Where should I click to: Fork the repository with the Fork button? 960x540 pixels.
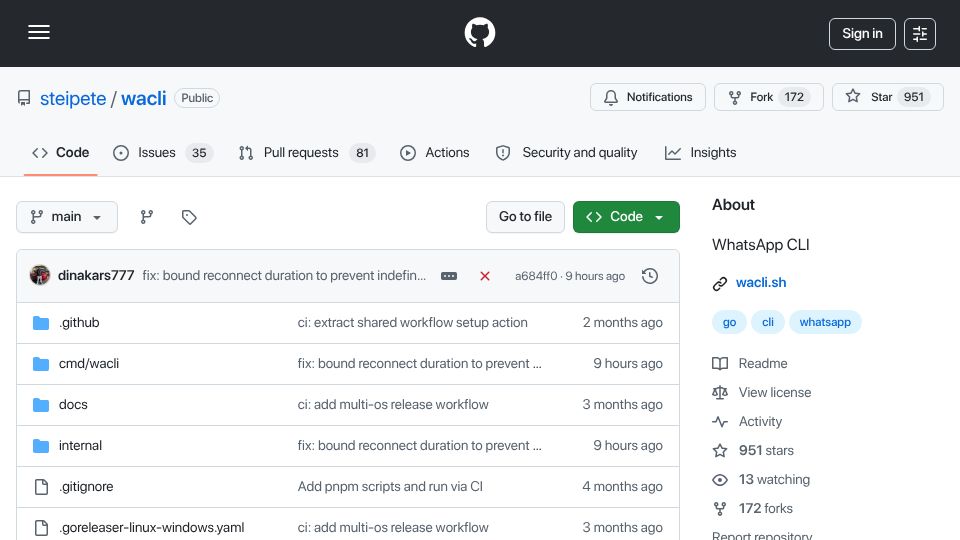(768, 97)
